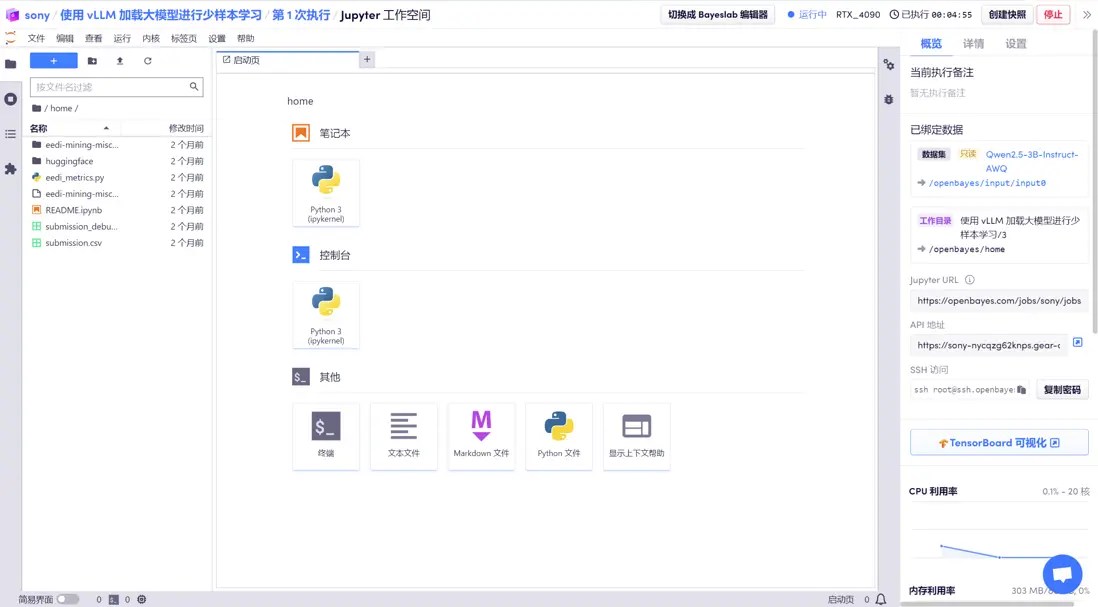Open the property inspector gears icon

click(x=889, y=64)
